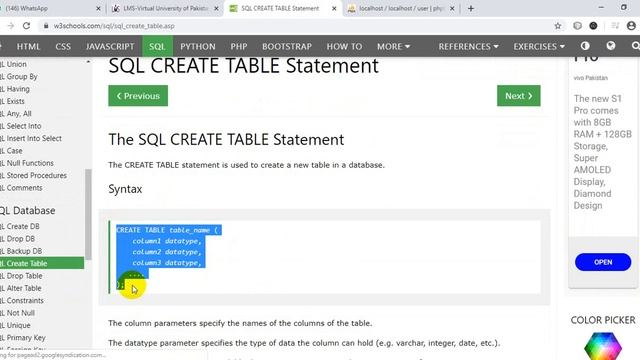Screen dimensions: 640x360
Task: Open SQL Drop DB in the sidebar
Action: pos(41,238)
